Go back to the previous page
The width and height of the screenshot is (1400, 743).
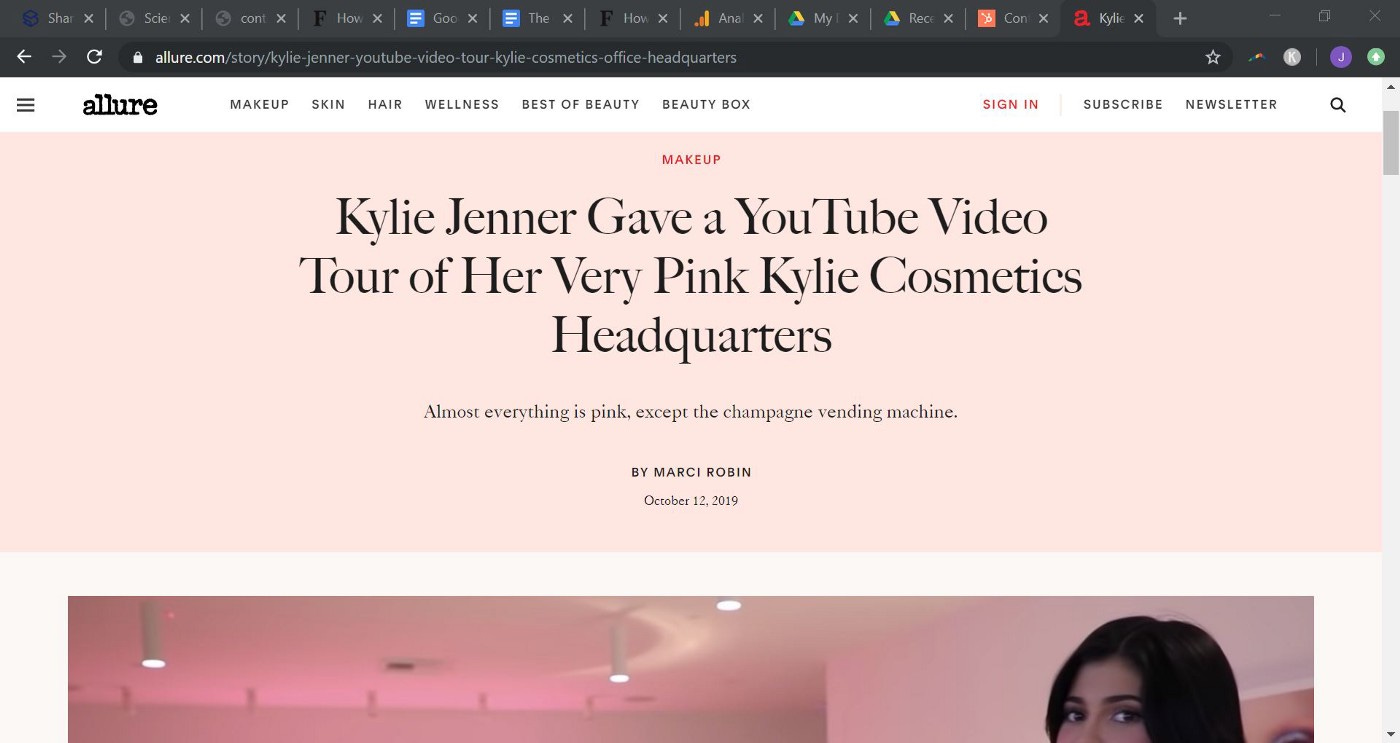[x=24, y=57]
